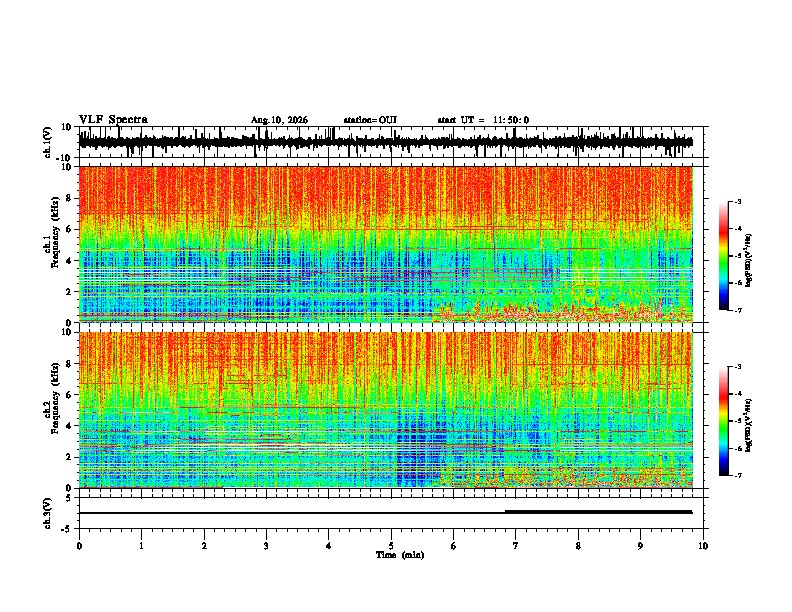792x612 pixels.
Task: Click the time axis tick label "9"
Action: click(x=640, y=546)
